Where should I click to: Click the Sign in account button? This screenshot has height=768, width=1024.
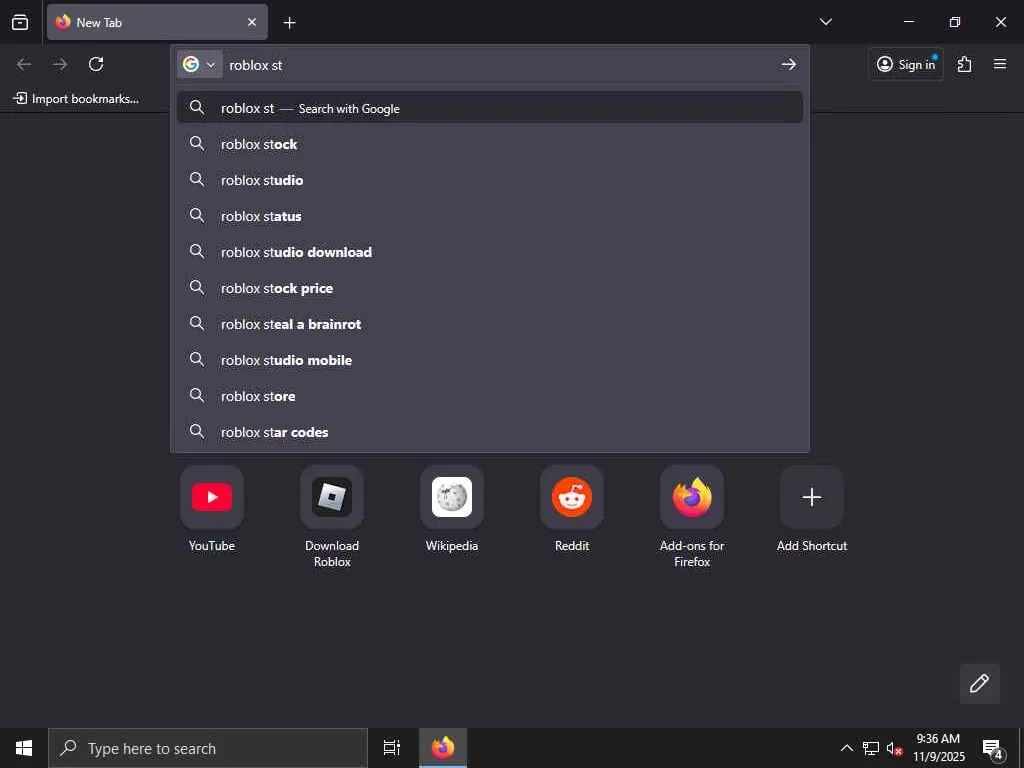906,64
